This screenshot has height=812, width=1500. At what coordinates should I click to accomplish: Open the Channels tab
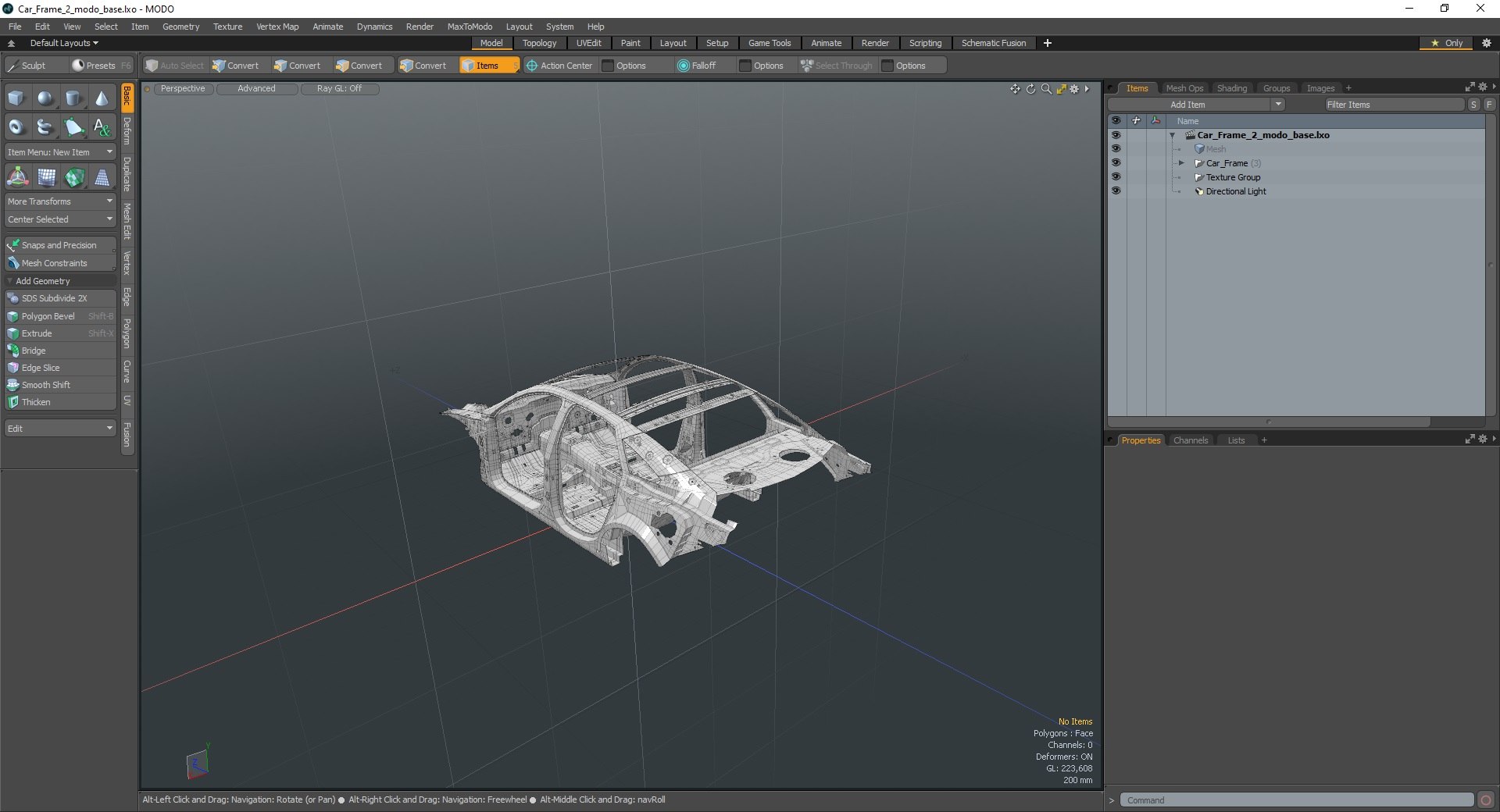click(1191, 440)
